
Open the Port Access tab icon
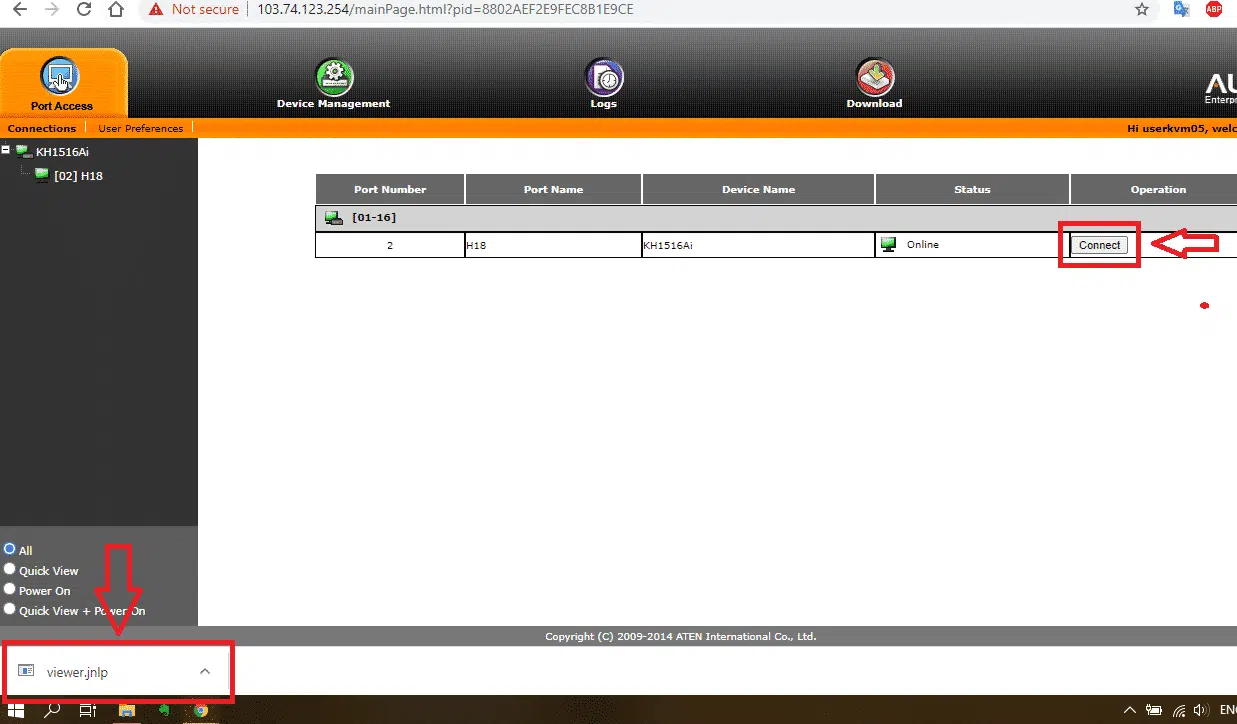coord(61,78)
